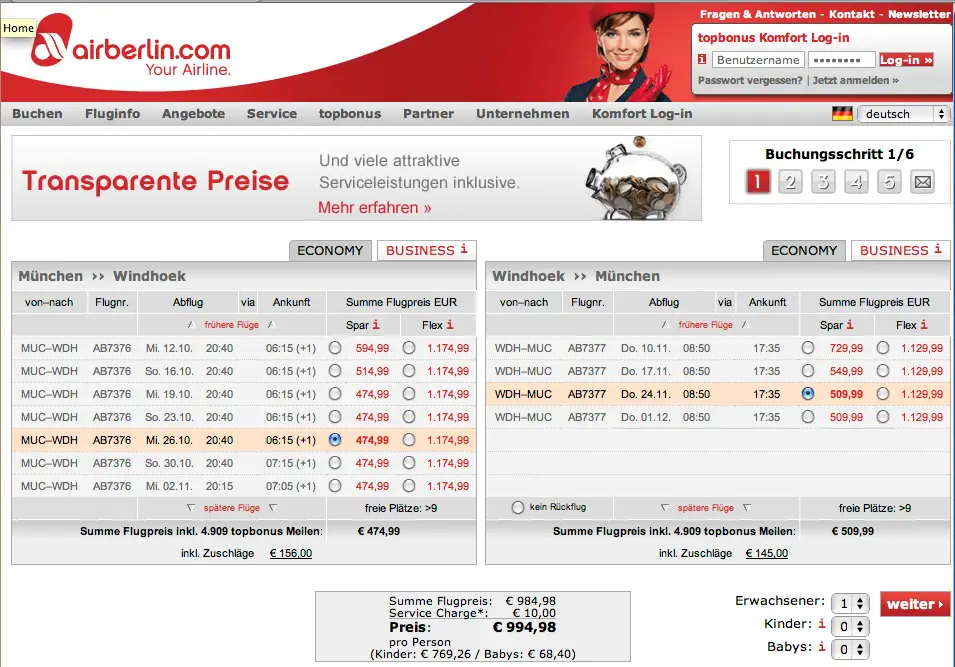Viewport: 955px width, 667px height.
Task: Switch to BUSINESS tab for Windhoek–München
Action: [x=901, y=250]
